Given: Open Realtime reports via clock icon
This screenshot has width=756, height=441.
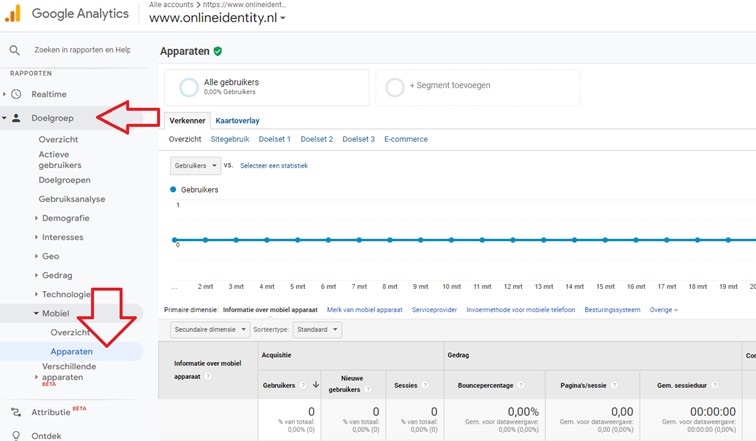Looking at the screenshot, I should pos(16,94).
